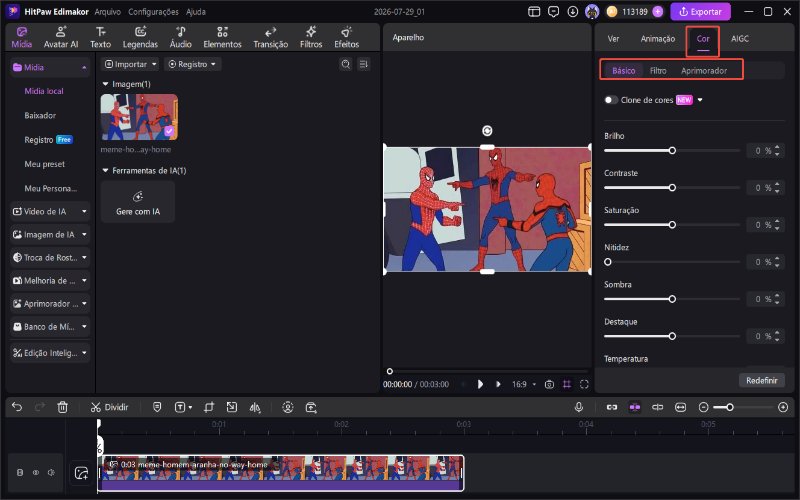
Task: Toggle the Clone de cores switch
Action: [611, 100]
